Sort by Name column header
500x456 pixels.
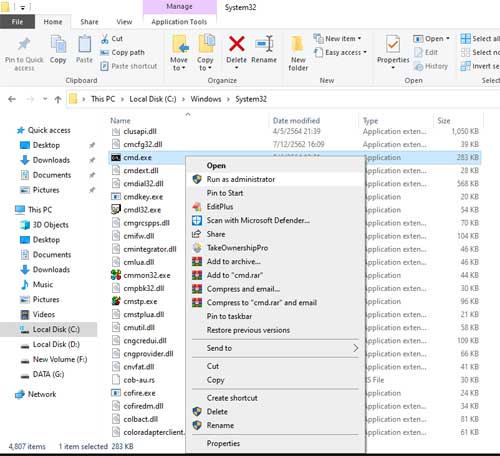click(x=120, y=121)
